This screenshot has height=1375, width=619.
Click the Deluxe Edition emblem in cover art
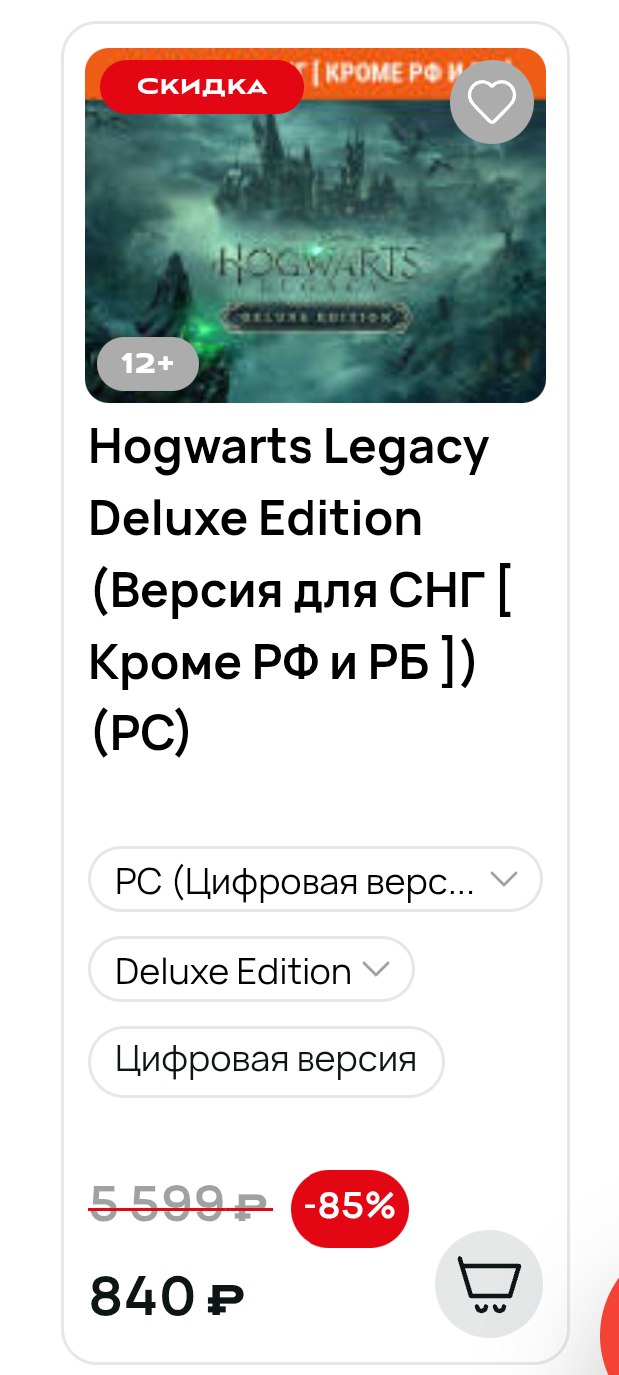[316, 316]
